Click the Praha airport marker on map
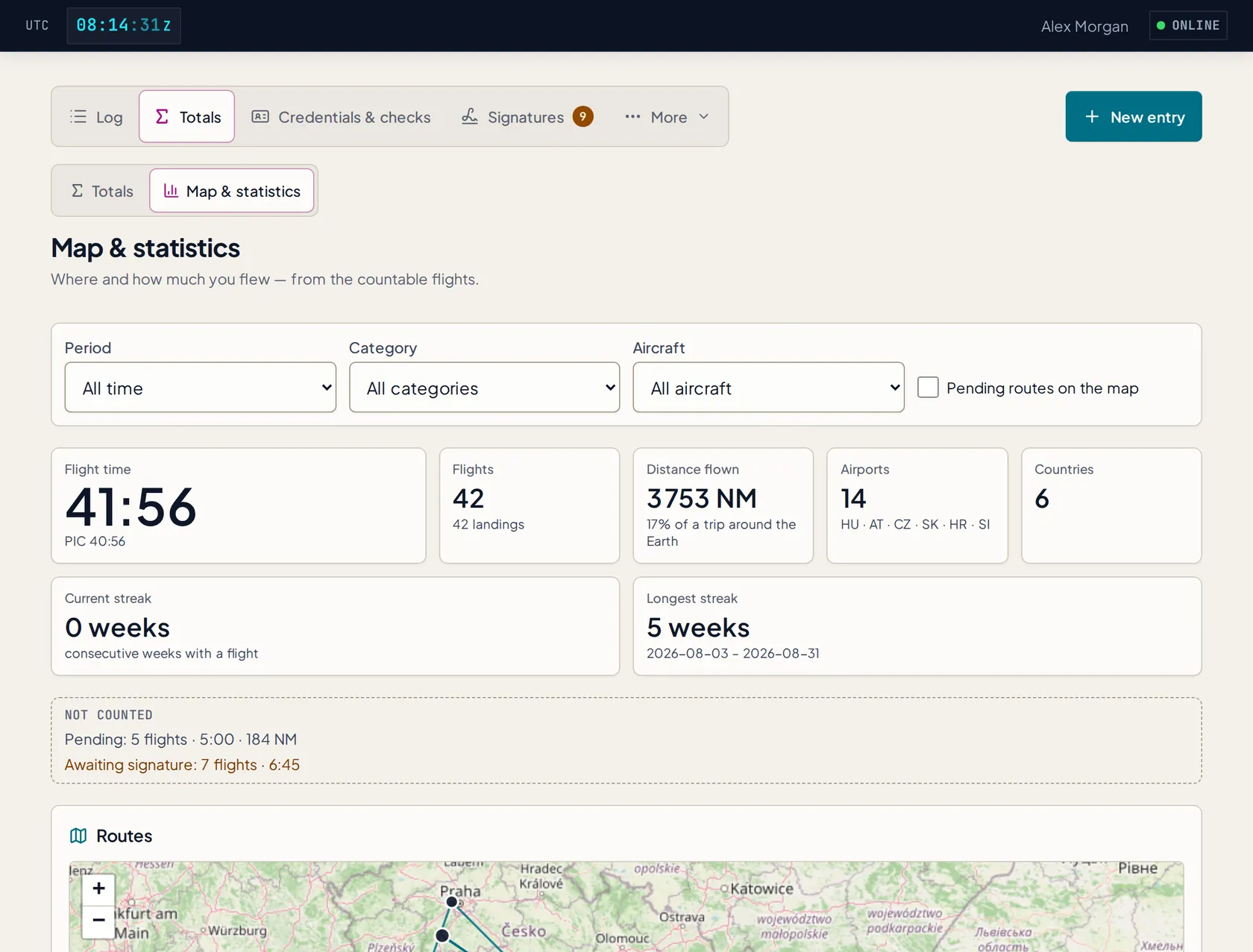The image size is (1253, 952). tap(452, 902)
